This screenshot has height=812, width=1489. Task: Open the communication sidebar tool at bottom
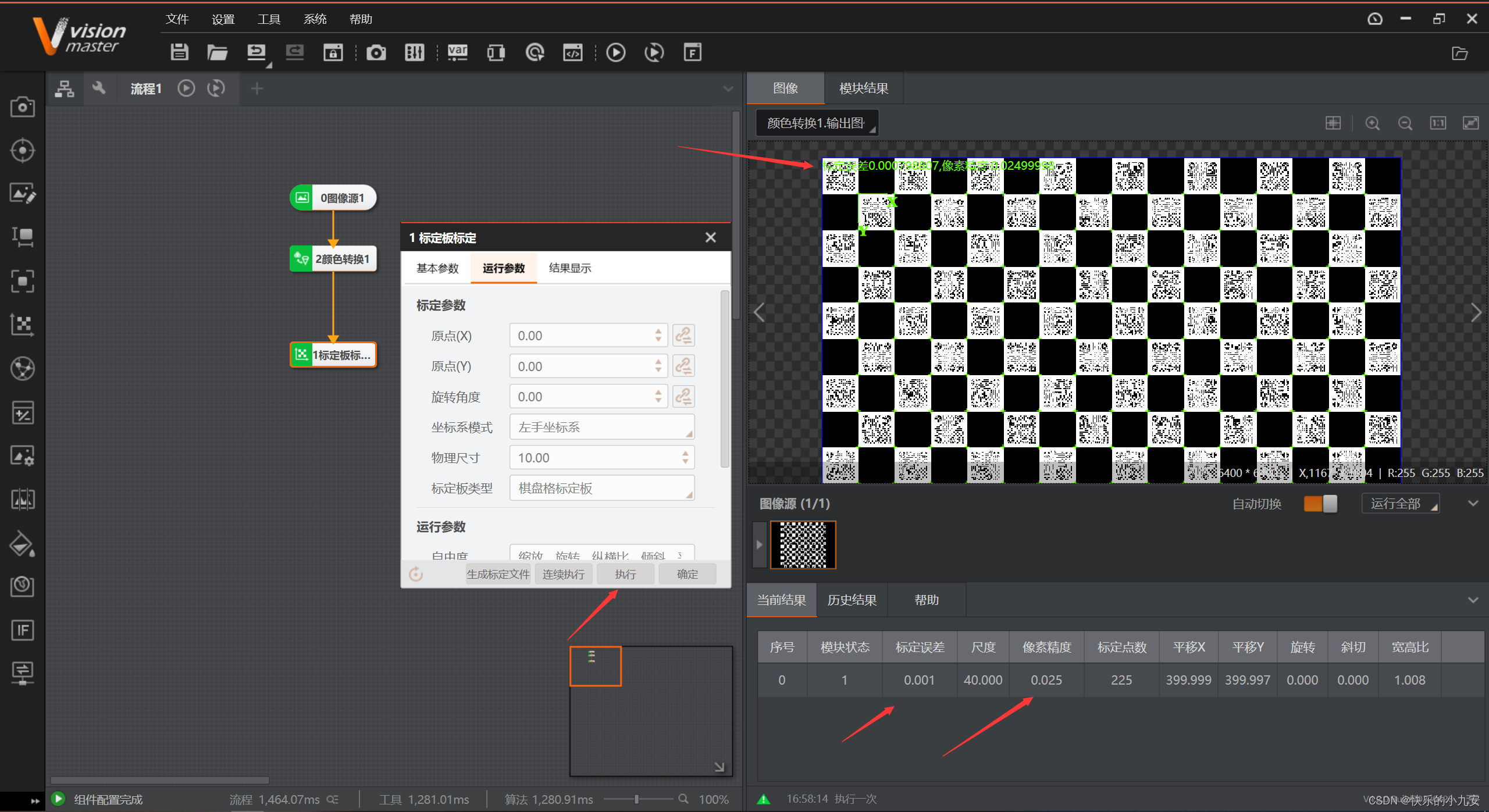coord(23,673)
